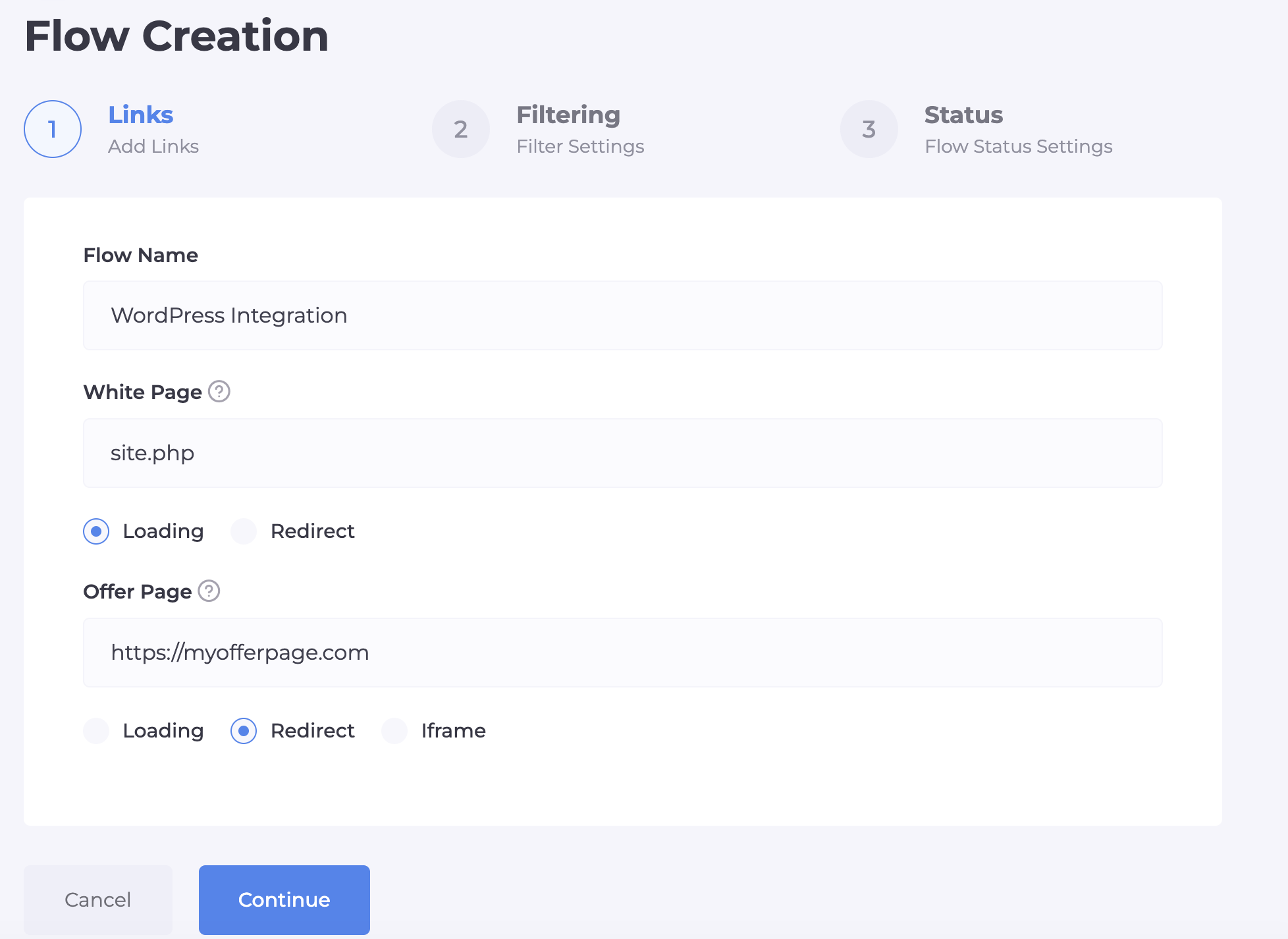The width and height of the screenshot is (1288, 939).
Task: Open the Links step tab
Action: [140, 115]
